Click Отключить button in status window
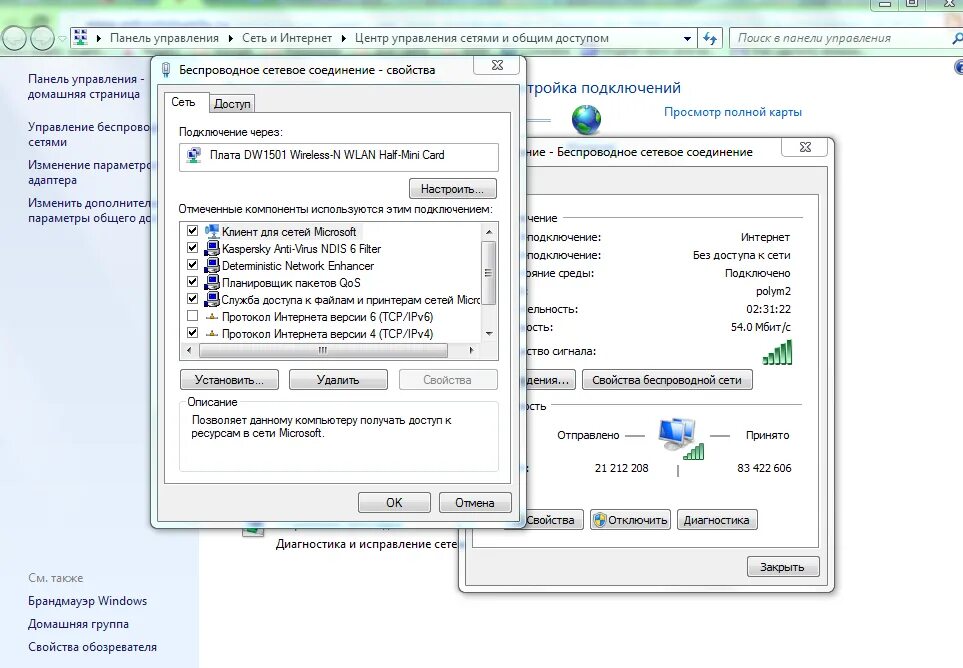The image size is (963, 668). coord(630,520)
